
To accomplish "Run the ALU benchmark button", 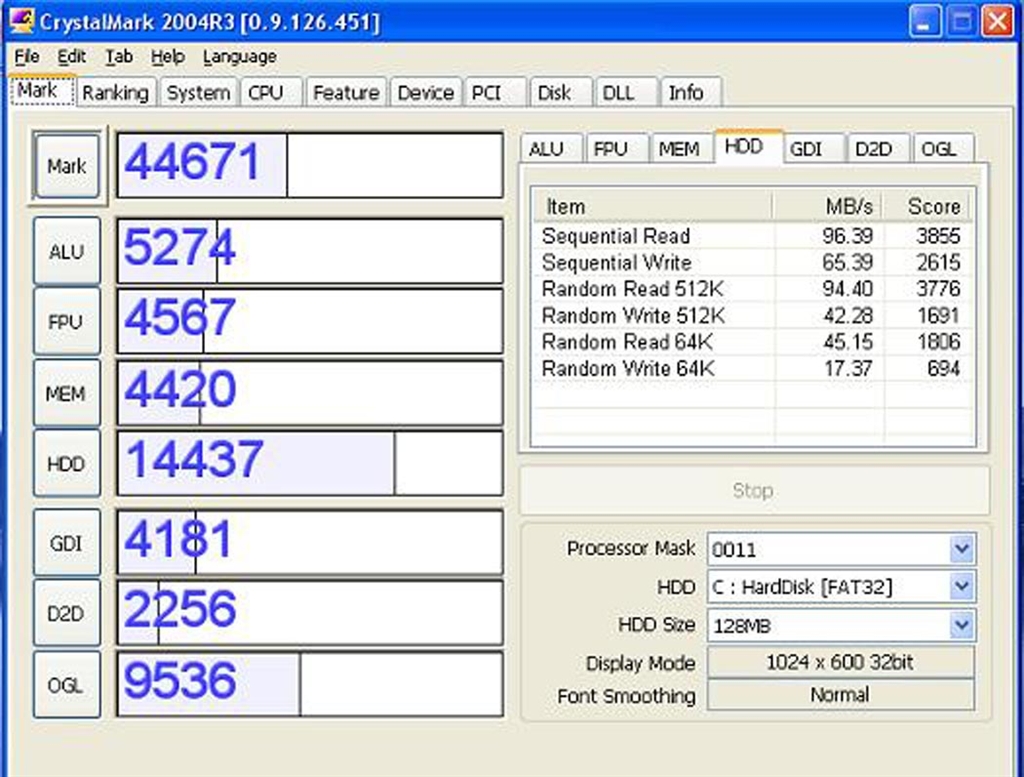I will point(67,251).
